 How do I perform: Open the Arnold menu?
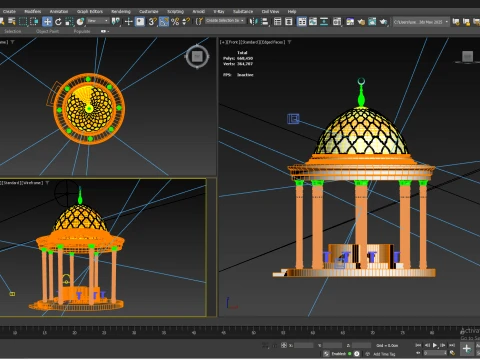[x=199, y=11]
